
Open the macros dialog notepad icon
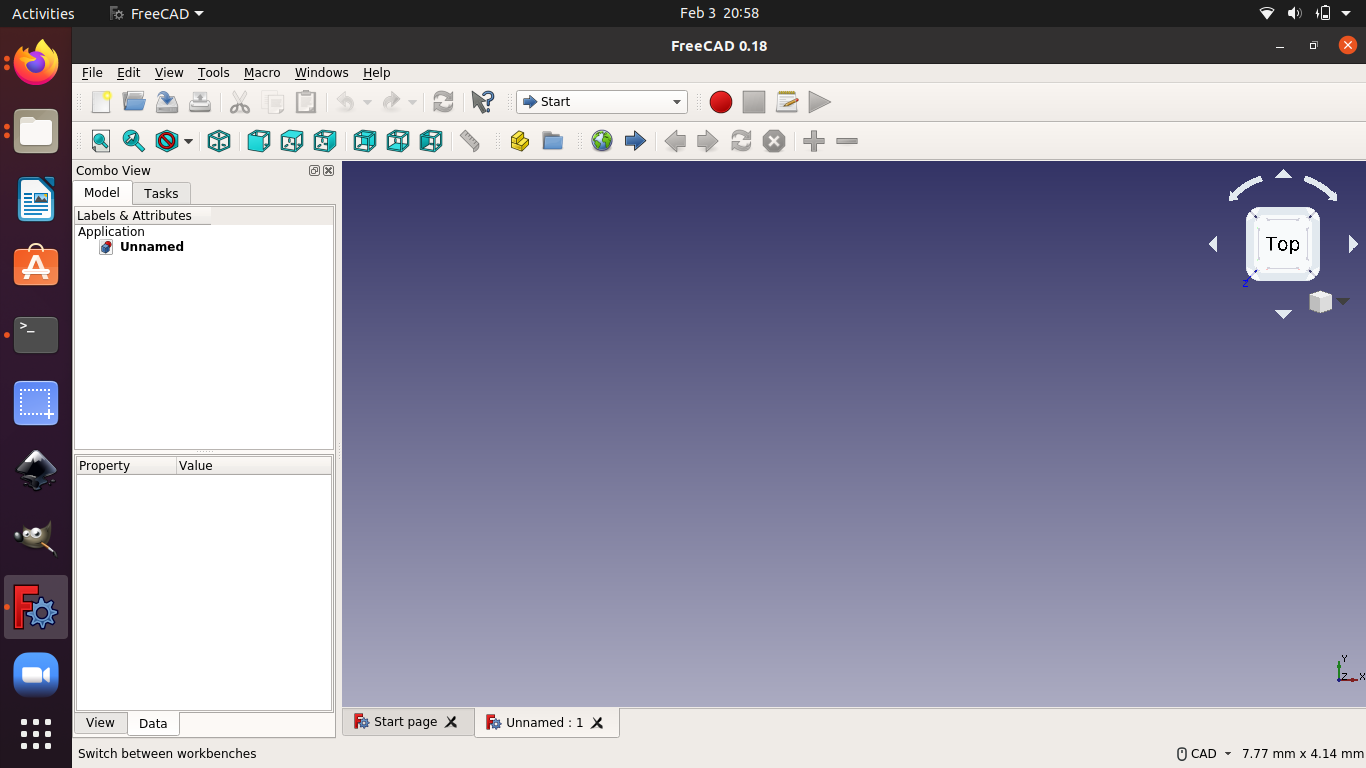[787, 102]
